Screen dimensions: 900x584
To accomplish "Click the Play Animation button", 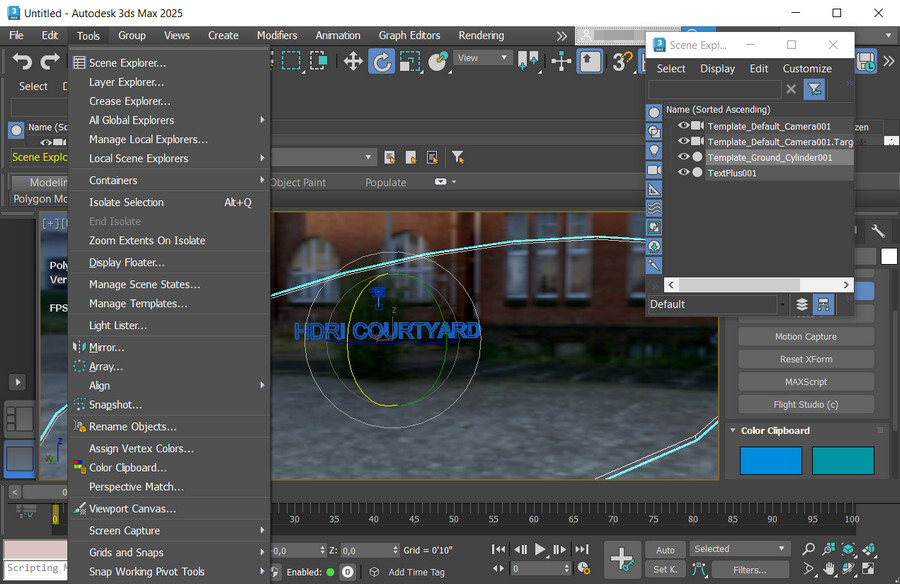I will 540,550.
